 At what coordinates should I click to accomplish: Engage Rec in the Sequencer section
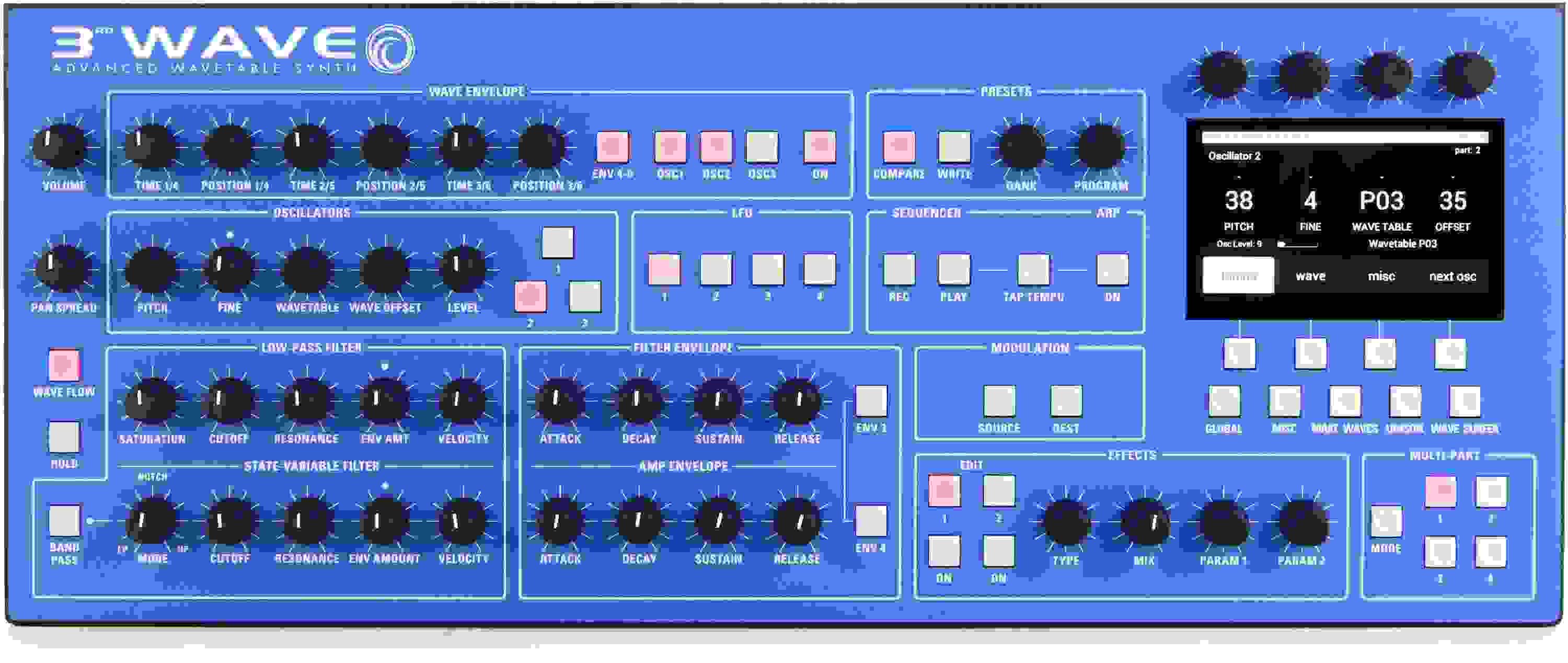(x=899, y=270)
